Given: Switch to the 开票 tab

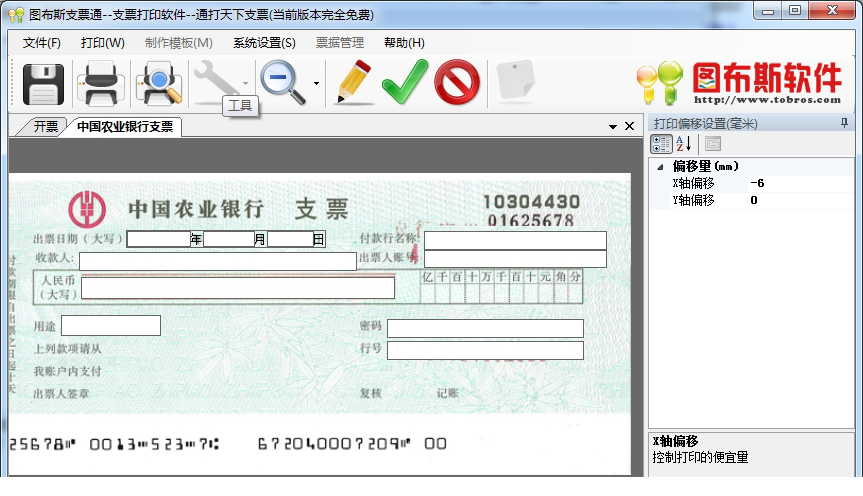Looking at the screenshot, I should [x=44, y=127].
